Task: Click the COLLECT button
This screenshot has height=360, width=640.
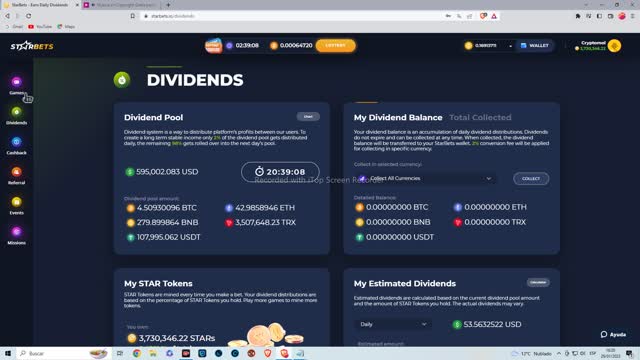Action: [531, 179]
